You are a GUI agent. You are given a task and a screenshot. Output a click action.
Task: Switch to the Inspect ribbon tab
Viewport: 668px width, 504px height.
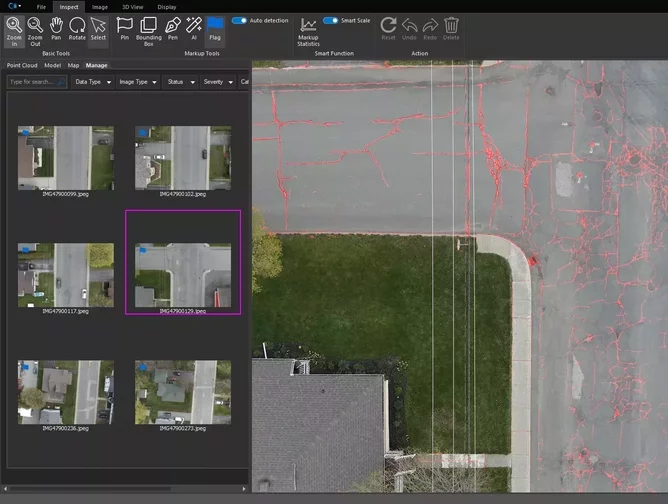tap(69, 7)
